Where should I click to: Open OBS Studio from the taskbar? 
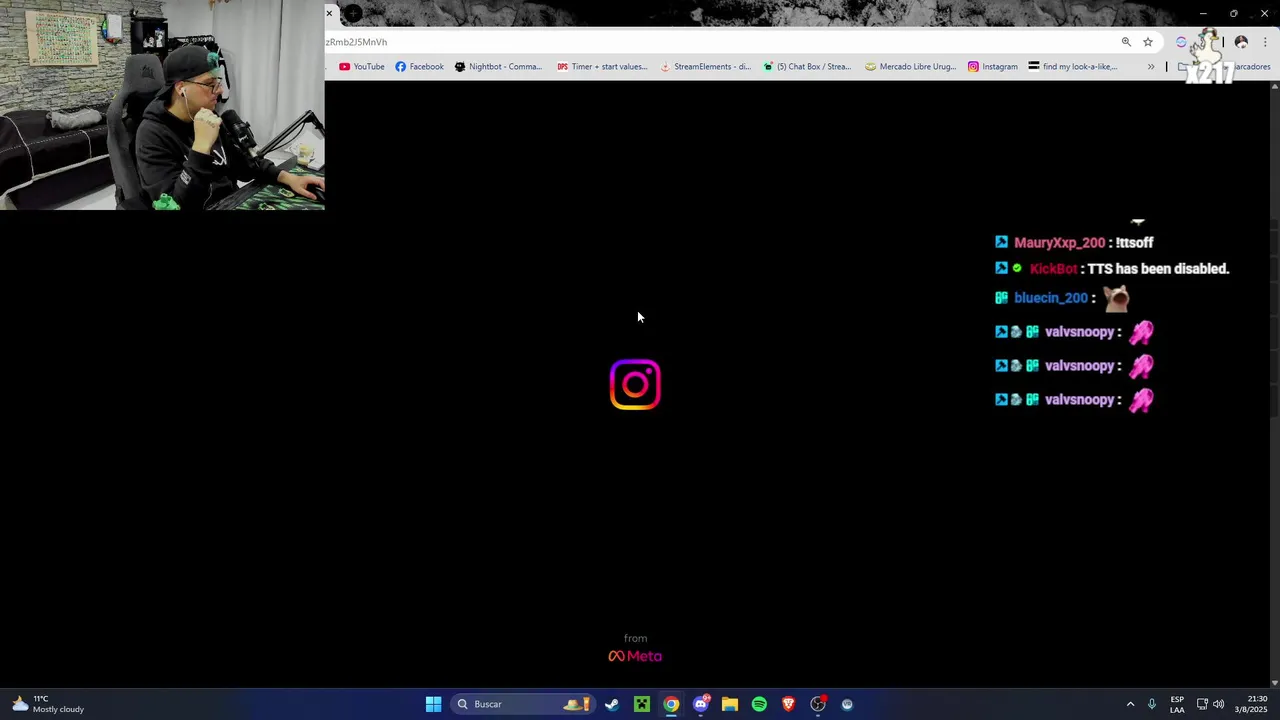[818, 704]
